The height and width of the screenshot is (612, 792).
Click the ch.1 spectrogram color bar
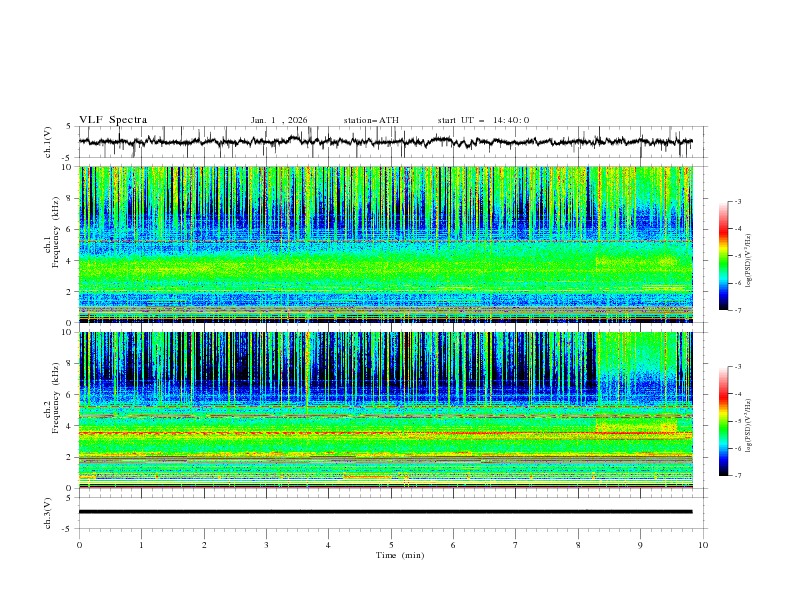[723, 256]
